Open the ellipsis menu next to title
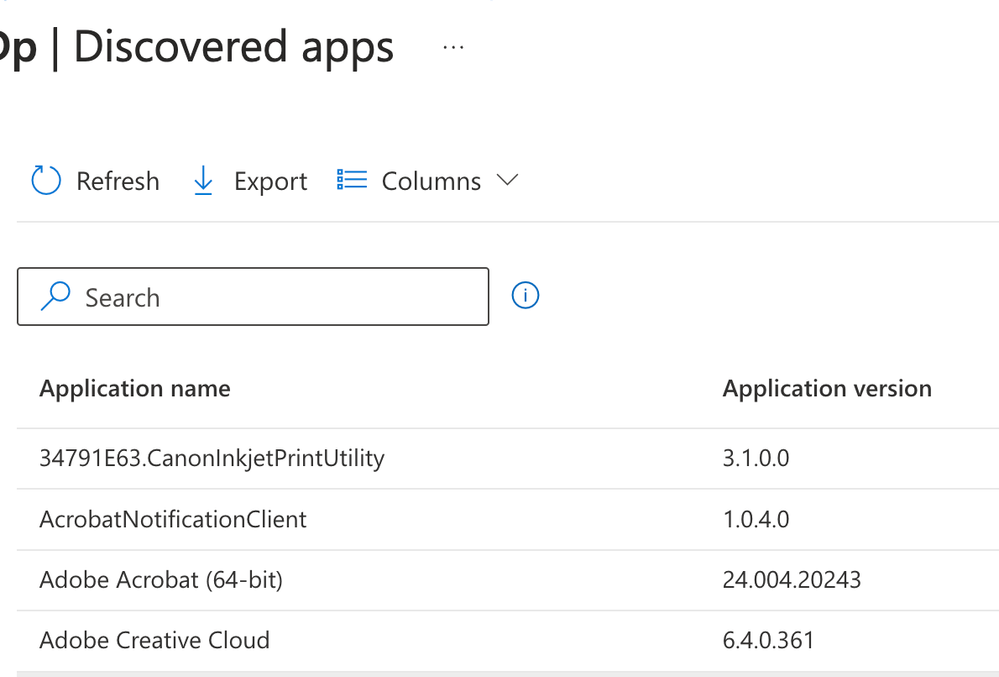Image resolution: width=999 pixels, height=677 pixels. point(453,47)
